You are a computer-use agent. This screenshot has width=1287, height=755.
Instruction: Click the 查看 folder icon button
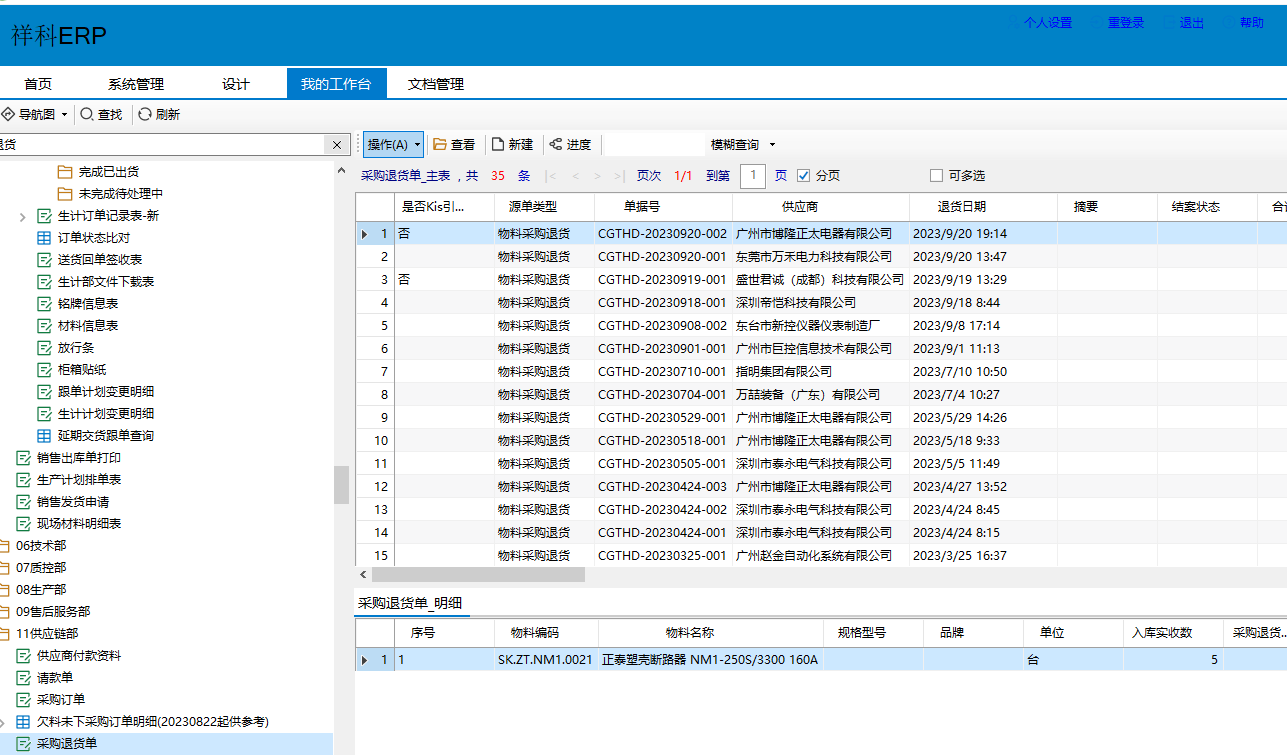point(439,145)
